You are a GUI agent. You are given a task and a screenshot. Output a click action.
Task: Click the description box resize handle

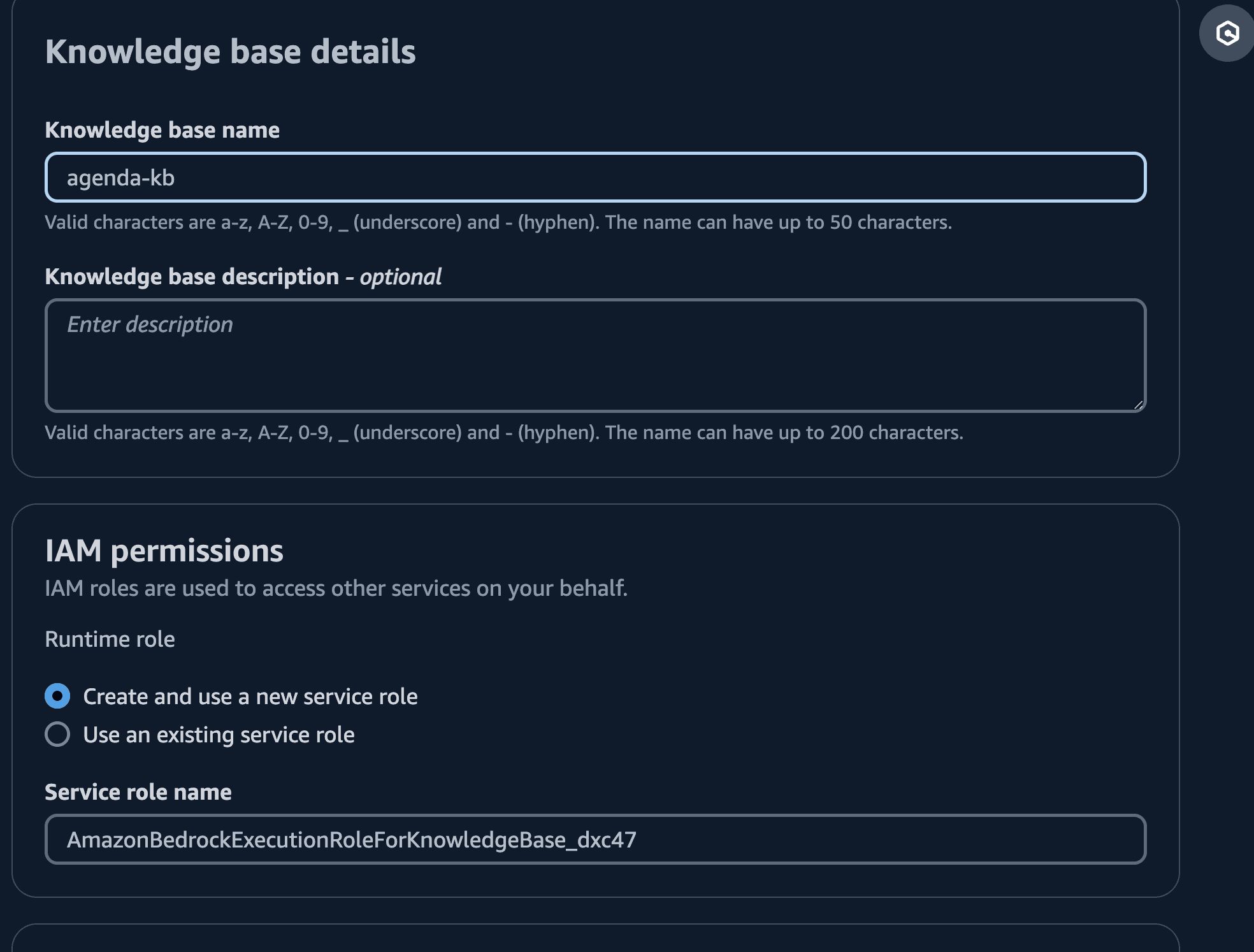[x=1138, y=405]
